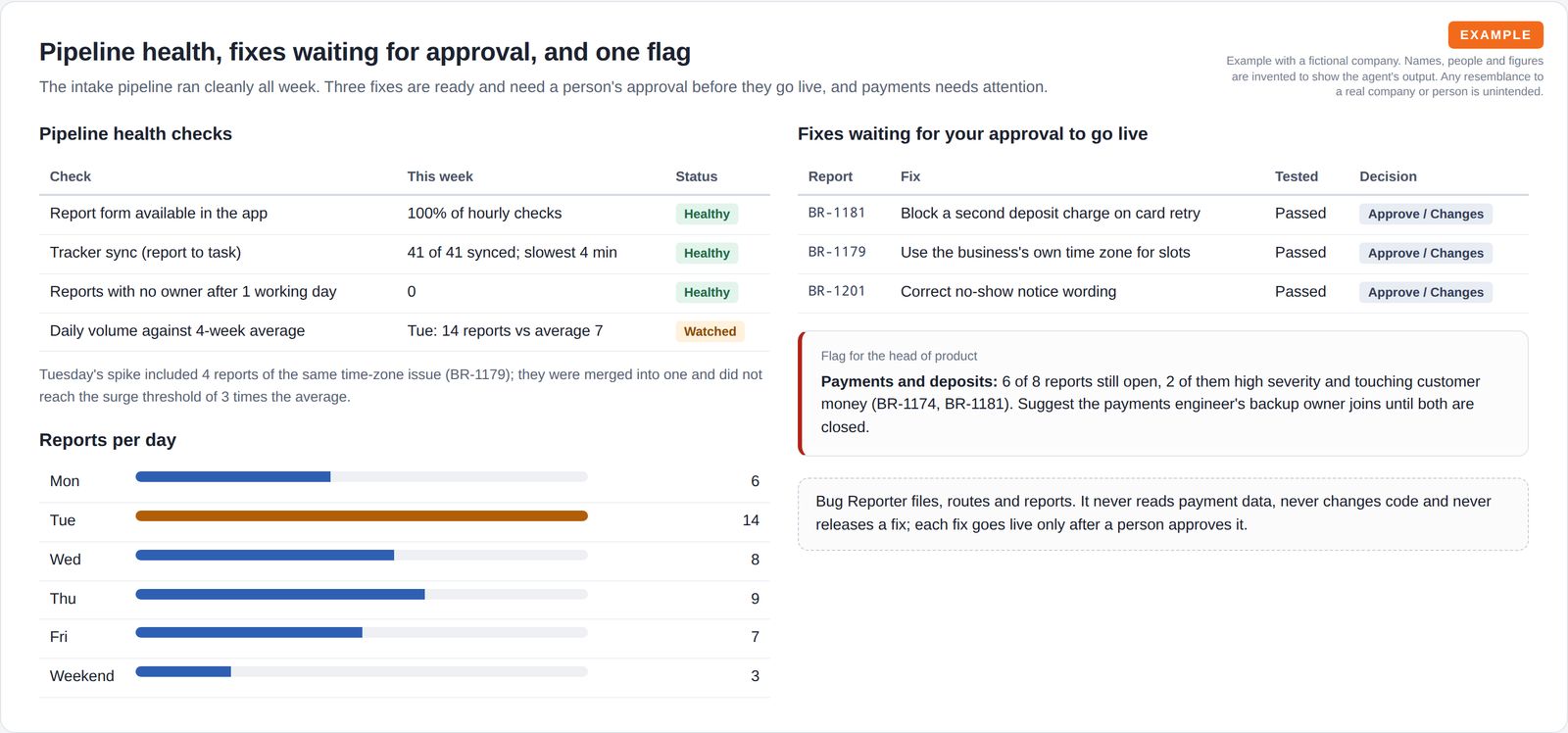The image size is (1568, 733).
Task: Click Passed in the BR-1181 row
Action: tap(1300, 213)
